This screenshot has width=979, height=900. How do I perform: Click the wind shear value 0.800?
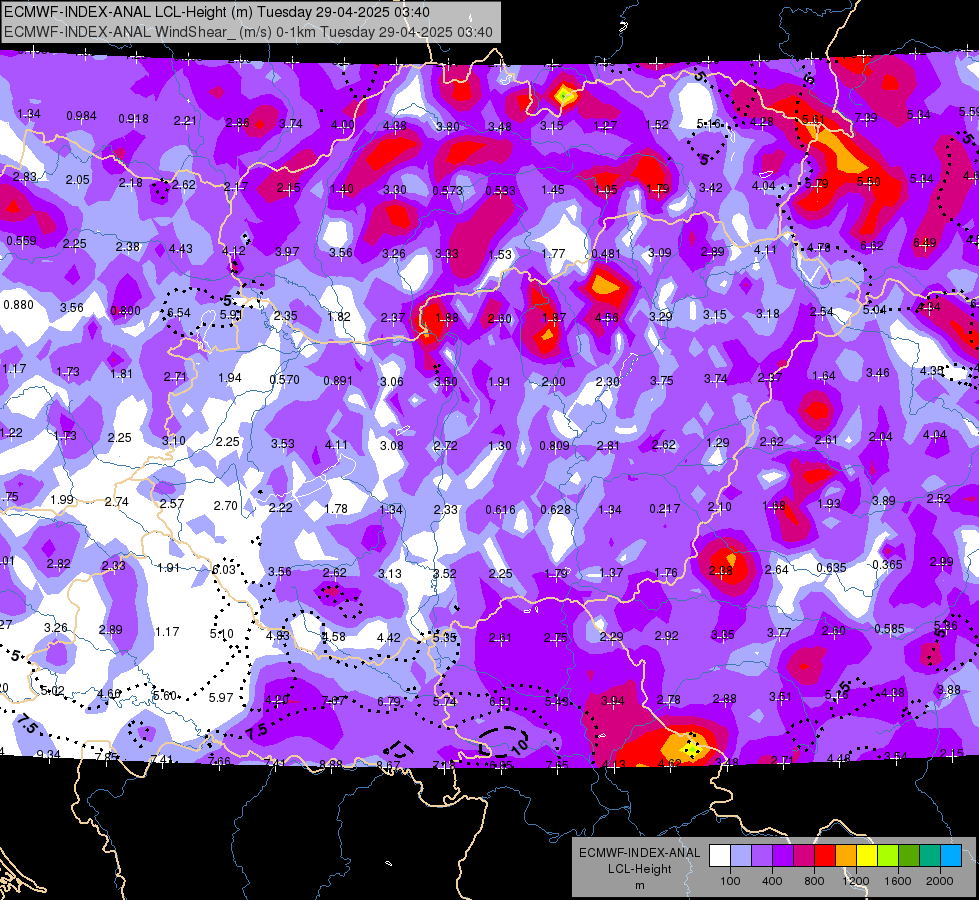[x=125, y=311]
